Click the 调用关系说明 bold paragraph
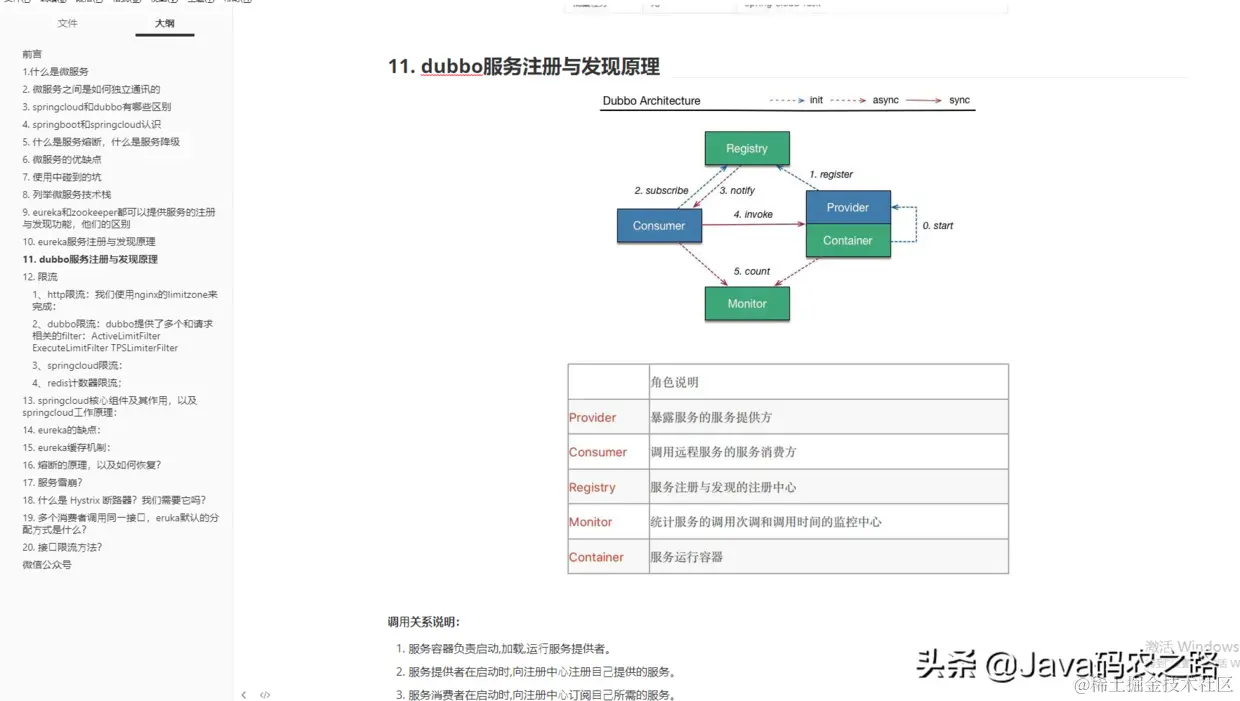The height and width of the screenshot is (701, 1240). (x=424, y=622)
